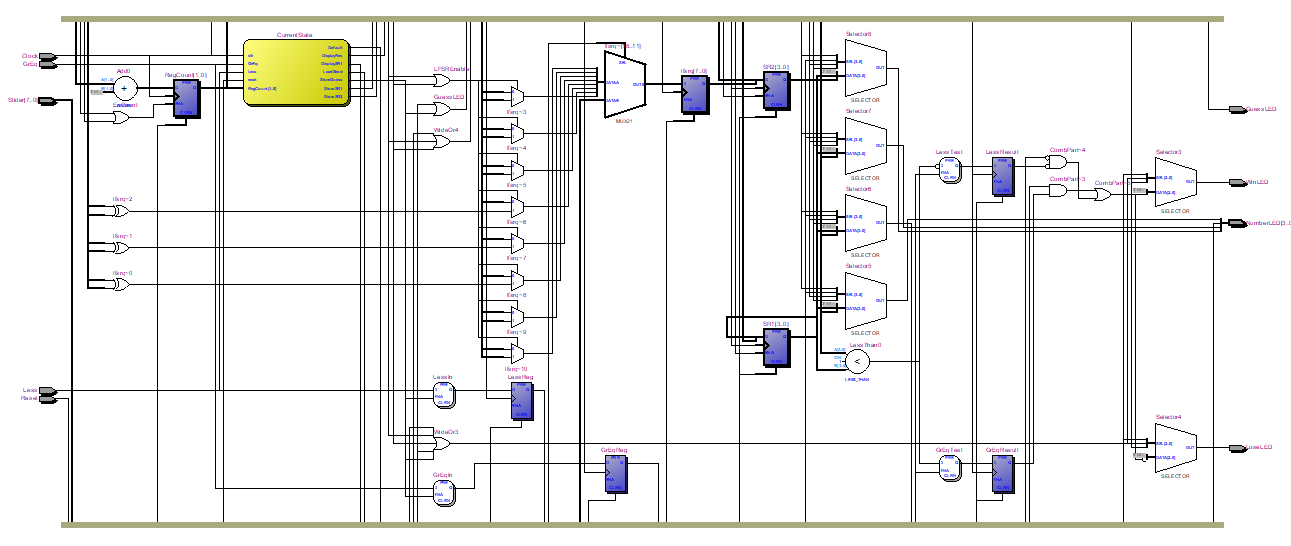Click the LessThan0 comparator symbol

click(858, 360)
